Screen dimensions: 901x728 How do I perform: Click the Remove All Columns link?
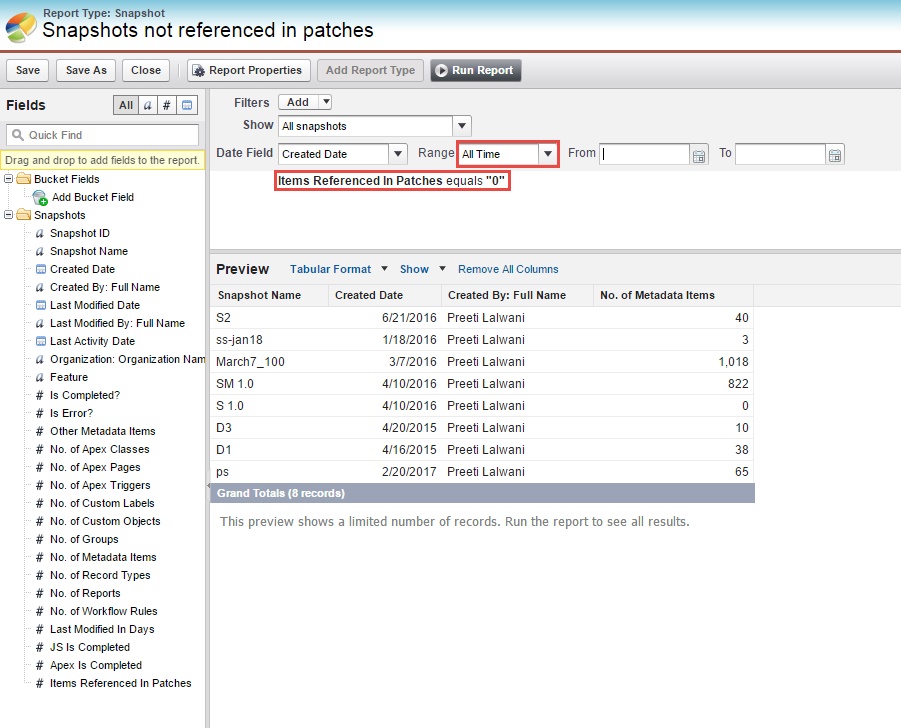tap(508, 269)
